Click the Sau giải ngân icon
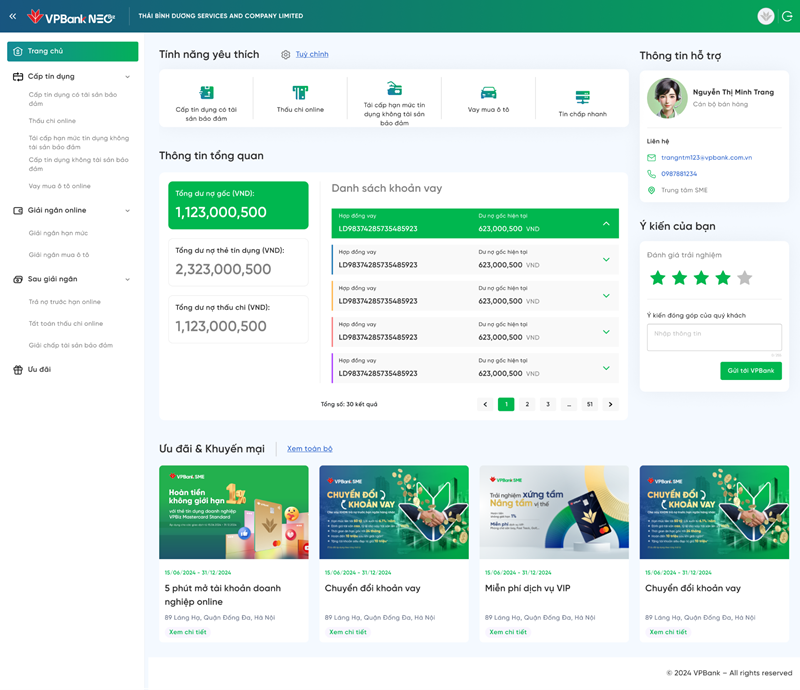Screen dimensions: 800x690 18,279
